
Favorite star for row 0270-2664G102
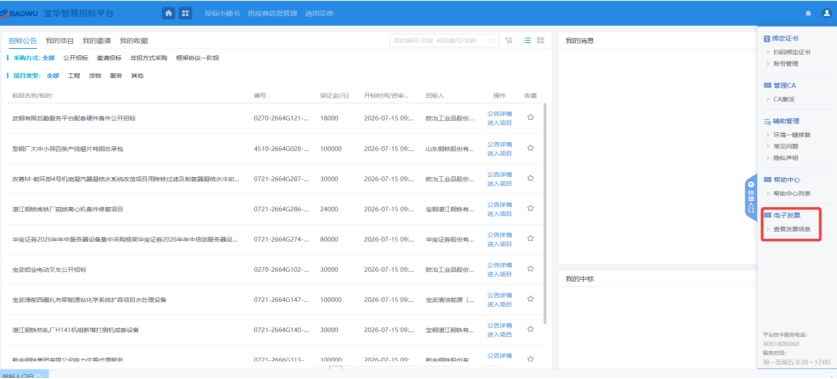pyautogui.click(x=530, y=269)
